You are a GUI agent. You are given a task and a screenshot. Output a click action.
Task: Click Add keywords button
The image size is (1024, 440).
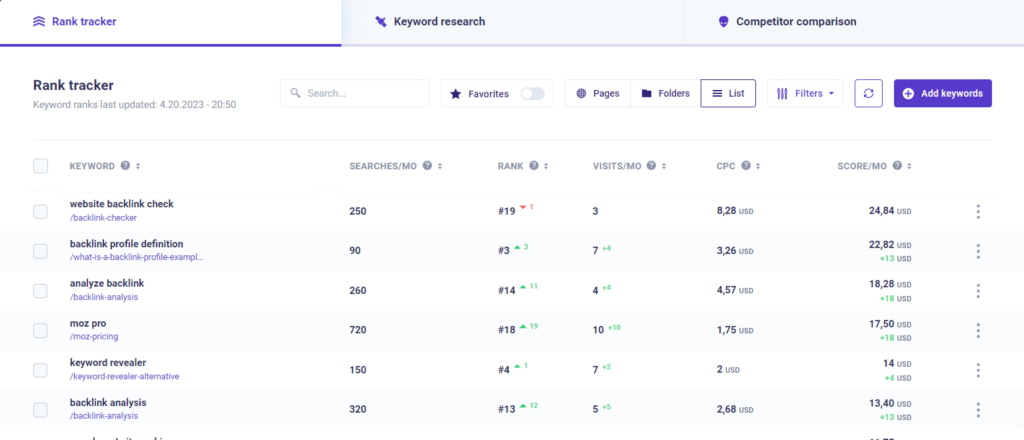click(943, 93)
